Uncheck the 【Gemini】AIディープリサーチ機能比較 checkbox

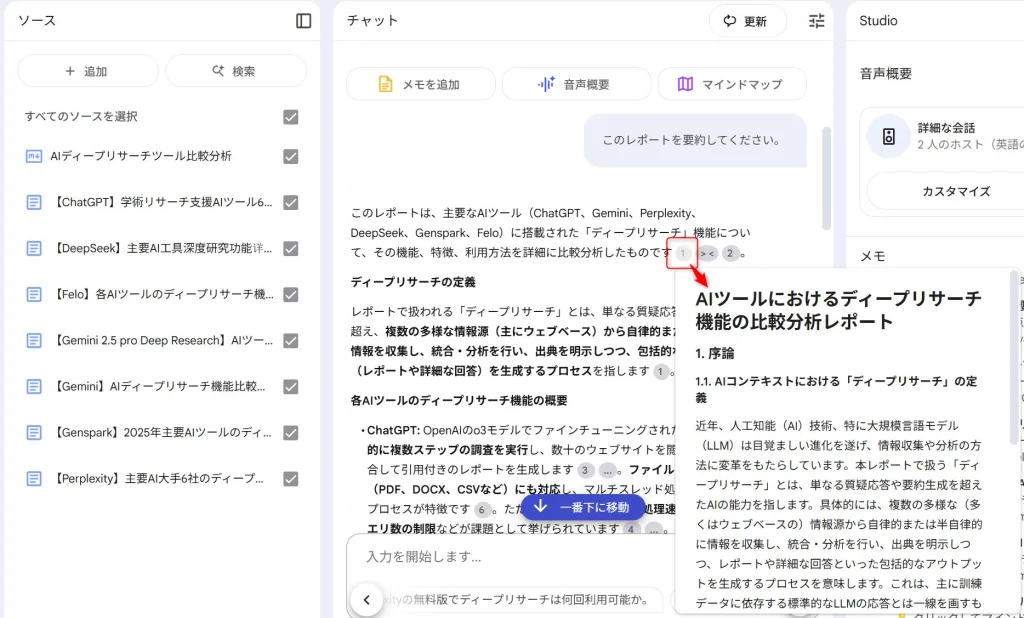coord(291,387)
